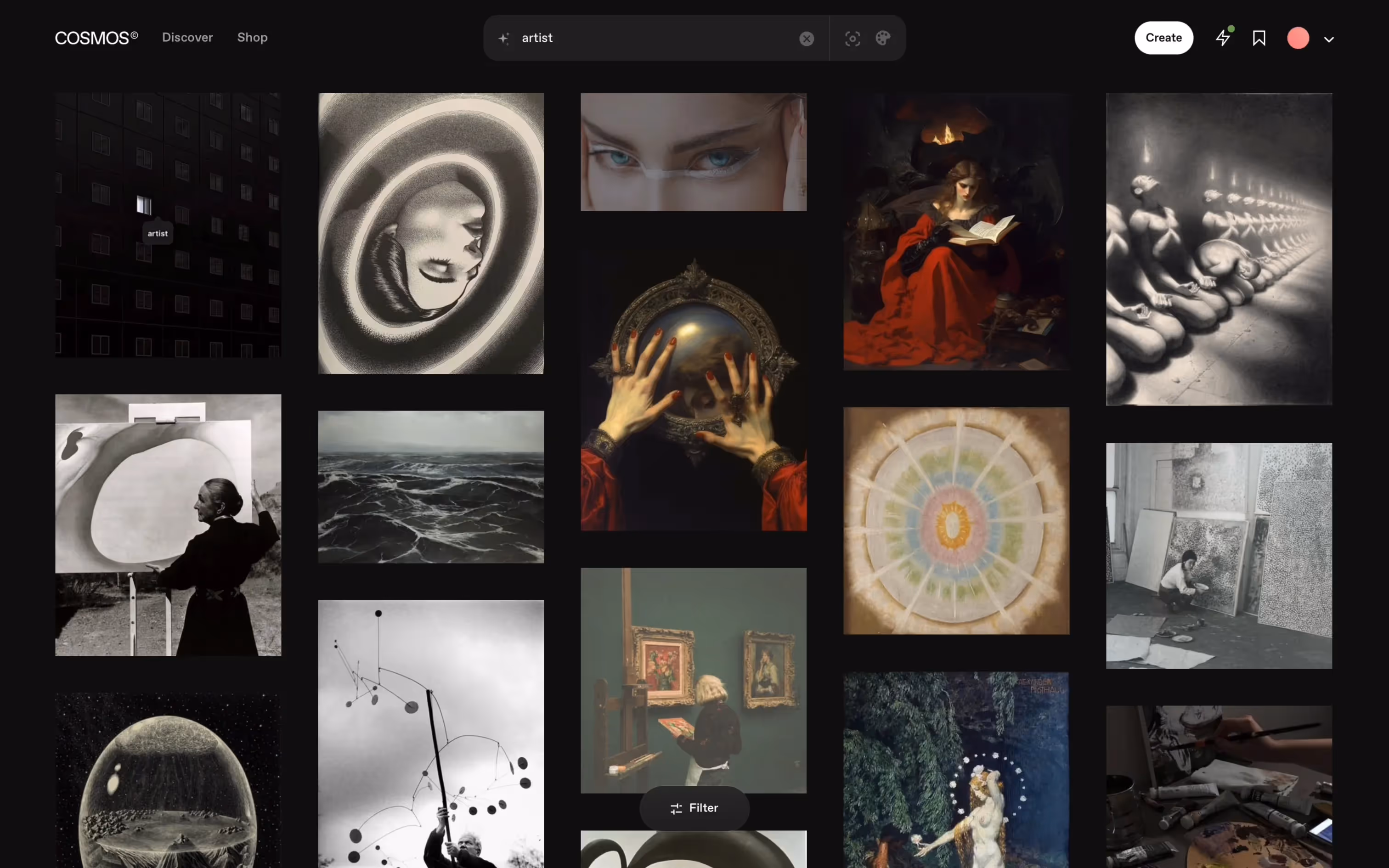Click the COSMOS logo
1389x868 pixels.
pyautogui.click(x=96, y=38)
